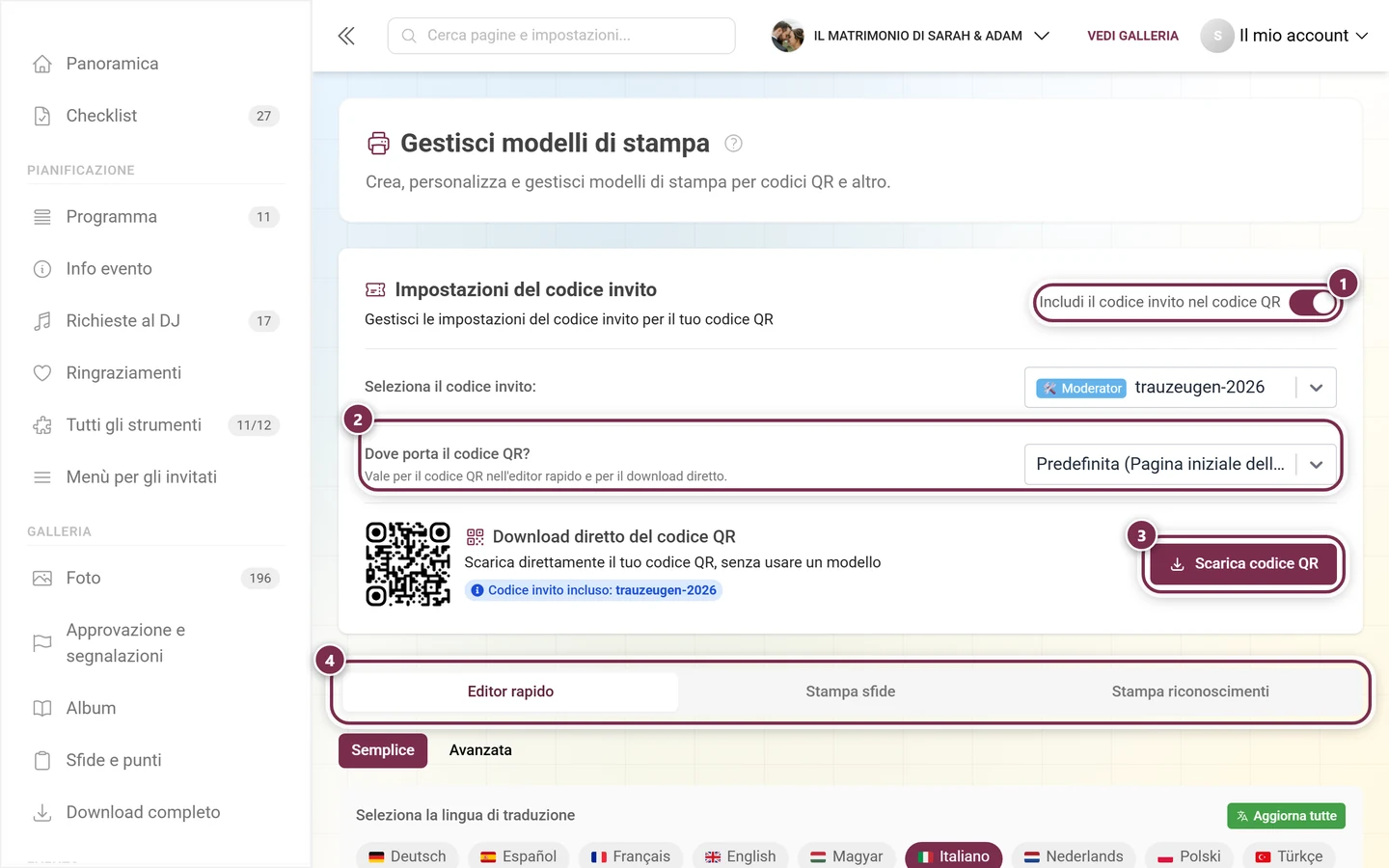This screenshot has width=1389, height=868.
Task: Click the Checklist document icon
Action: click(42, 116)
